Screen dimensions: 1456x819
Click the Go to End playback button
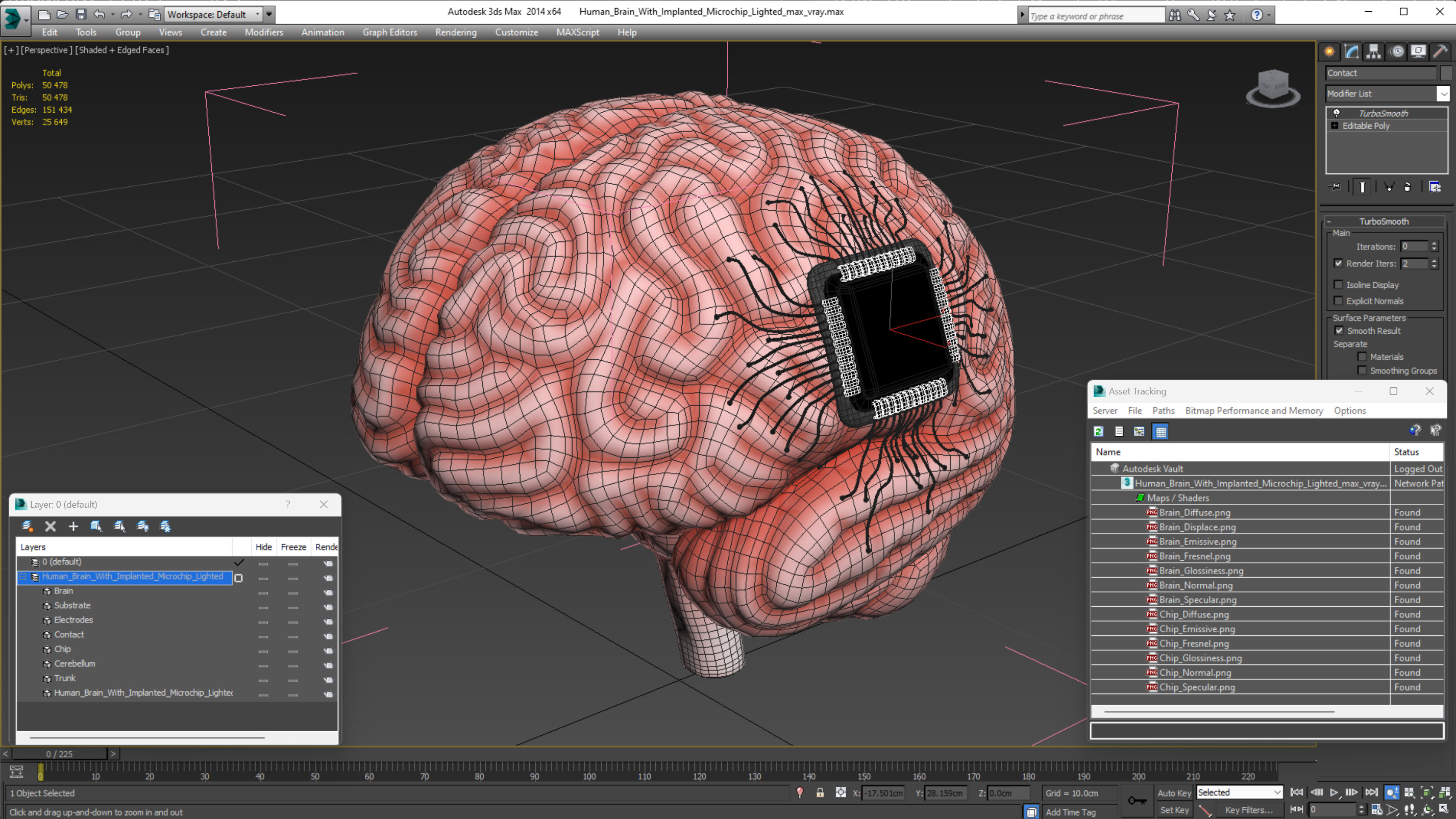click(1371, 792)
